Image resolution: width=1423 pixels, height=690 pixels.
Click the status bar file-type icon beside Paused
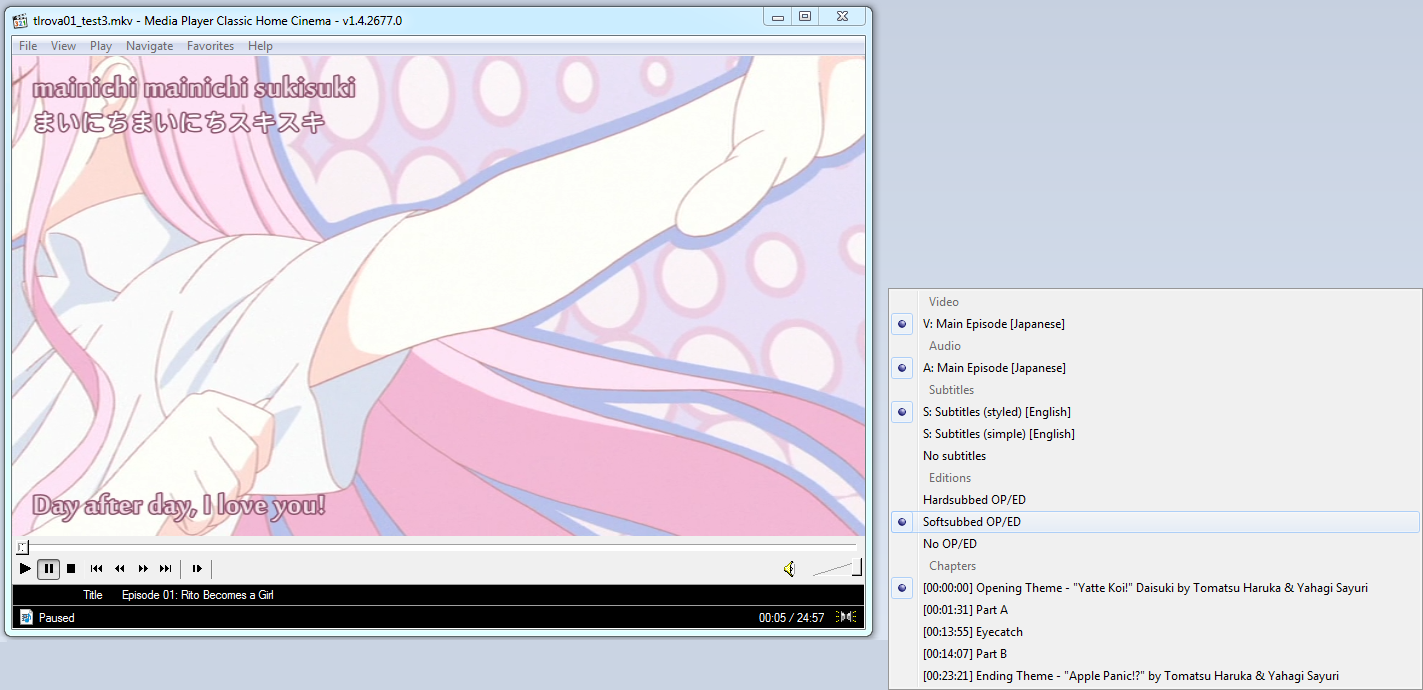[26, 617]
